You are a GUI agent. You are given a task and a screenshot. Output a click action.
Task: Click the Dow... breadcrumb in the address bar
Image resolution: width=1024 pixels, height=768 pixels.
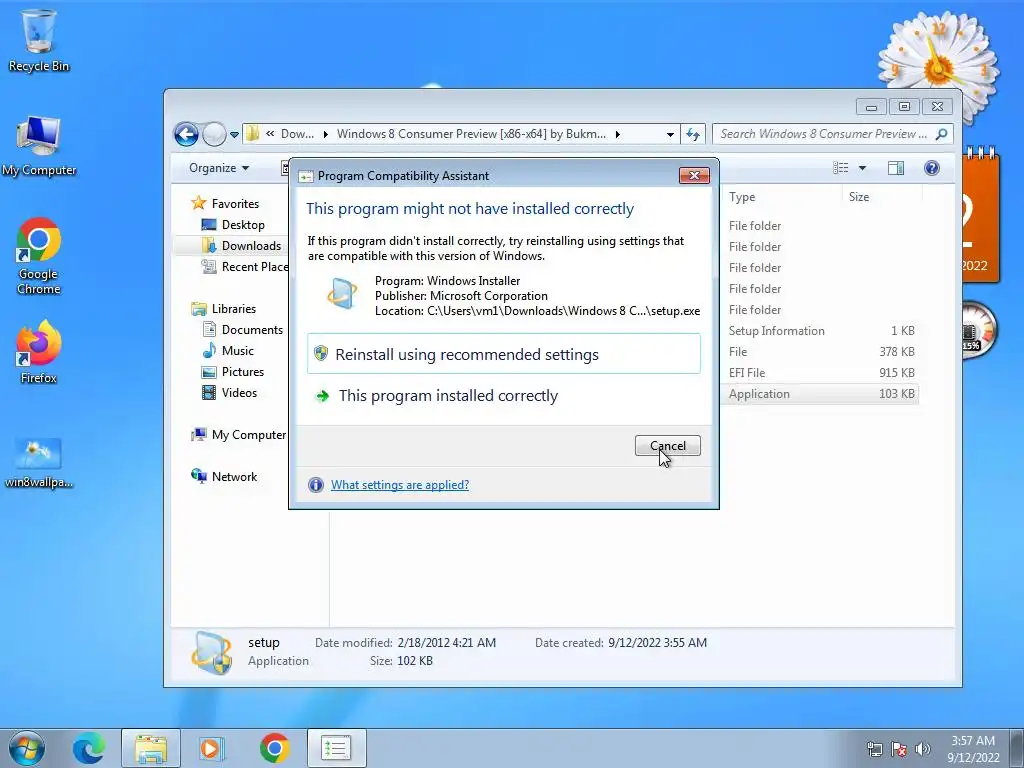click(x=297, y=134)
